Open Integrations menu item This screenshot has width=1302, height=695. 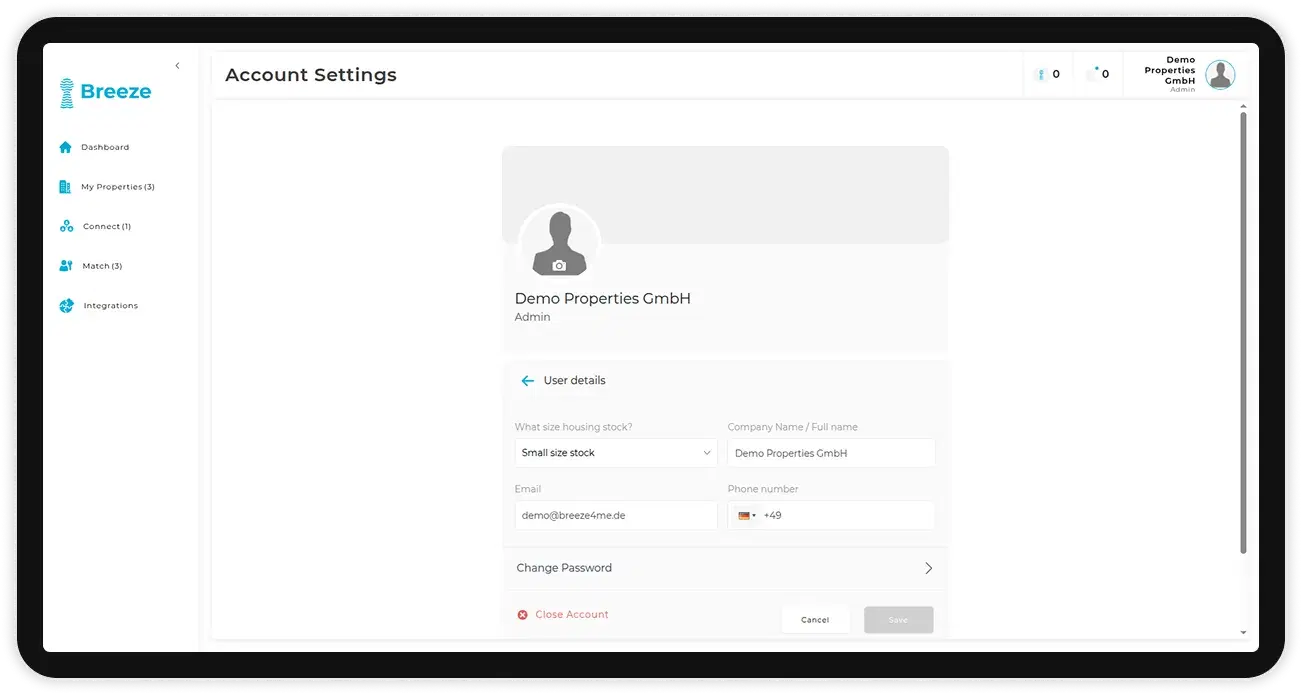111,306
